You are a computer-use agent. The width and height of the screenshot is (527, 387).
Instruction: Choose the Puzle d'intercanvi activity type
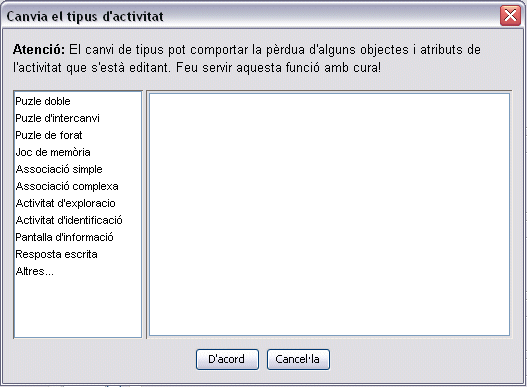(x=78, y=118)
